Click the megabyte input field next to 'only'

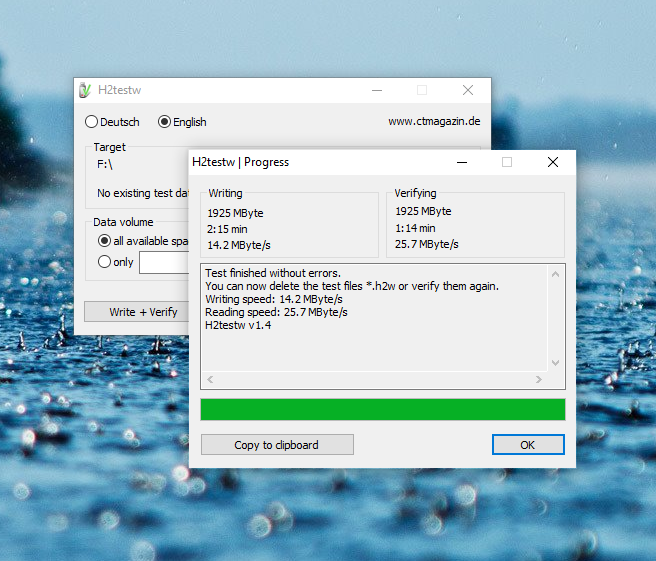[164, 262]
